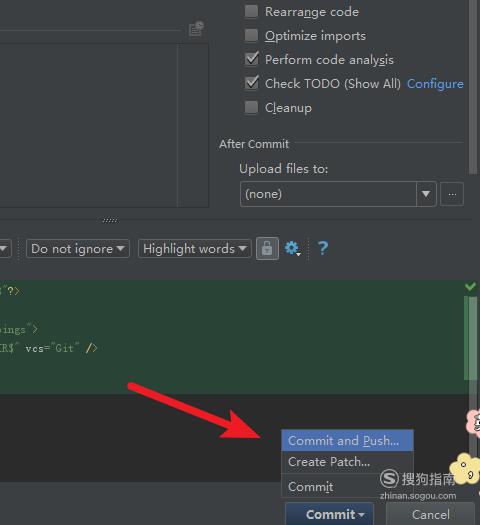Click the Commit split button

(x=329, y=514)
